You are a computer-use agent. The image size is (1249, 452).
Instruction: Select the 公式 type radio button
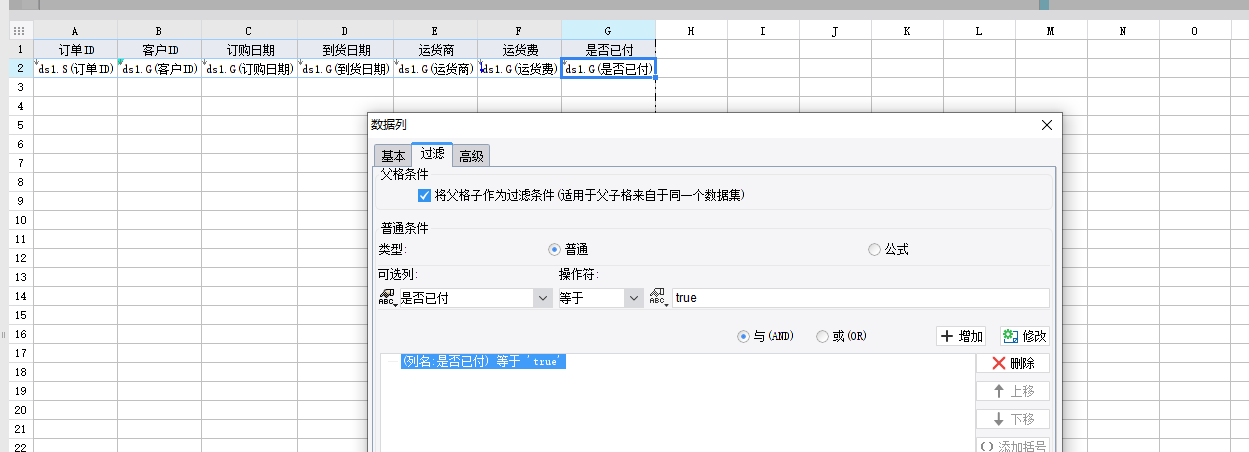(874, 249)
